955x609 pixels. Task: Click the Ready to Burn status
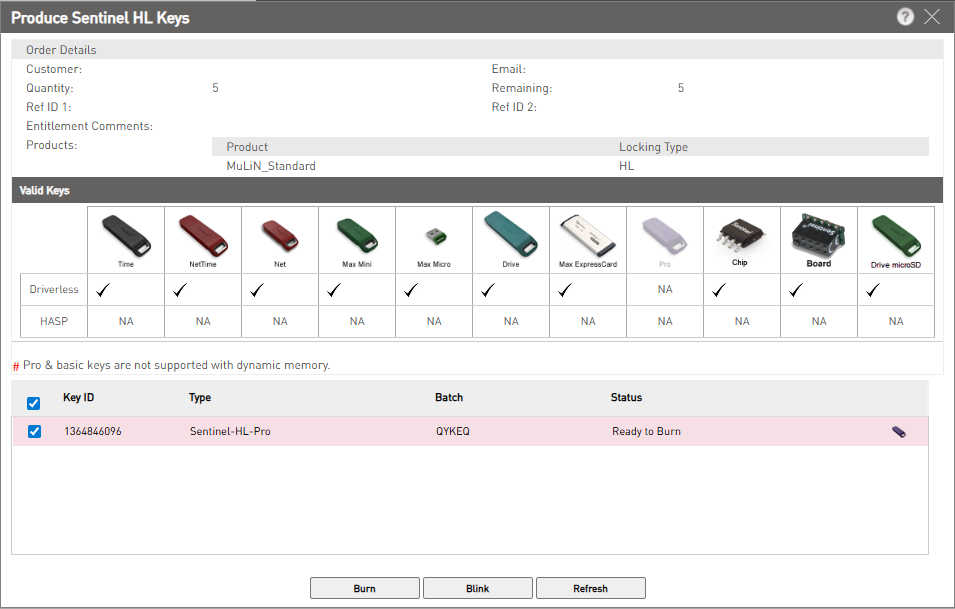click(646, 431)
